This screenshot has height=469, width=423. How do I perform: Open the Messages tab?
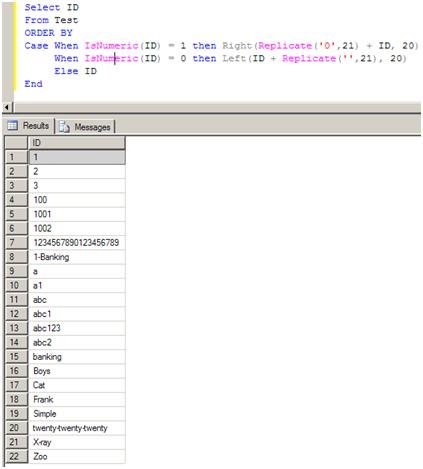pyautogui.click(x=85, y=127)
